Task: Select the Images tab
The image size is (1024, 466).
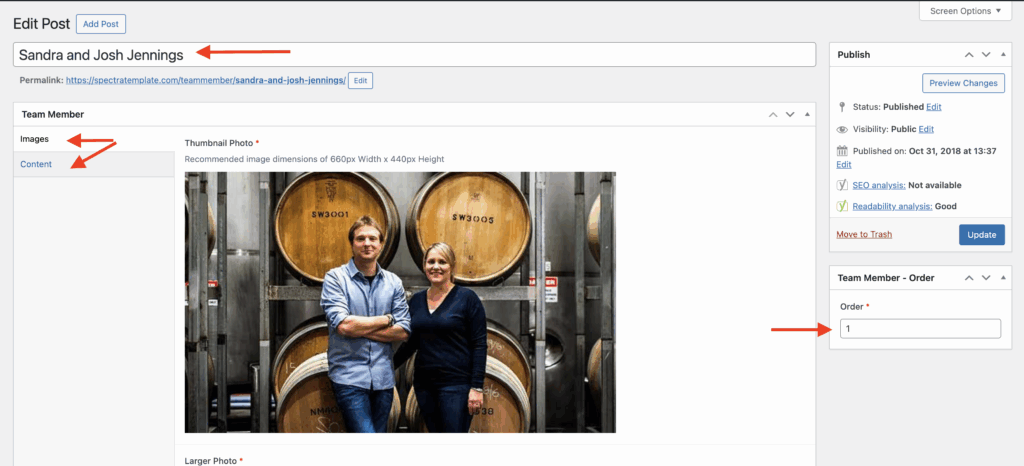Action: pyautogui.click(x=35, y=139)
